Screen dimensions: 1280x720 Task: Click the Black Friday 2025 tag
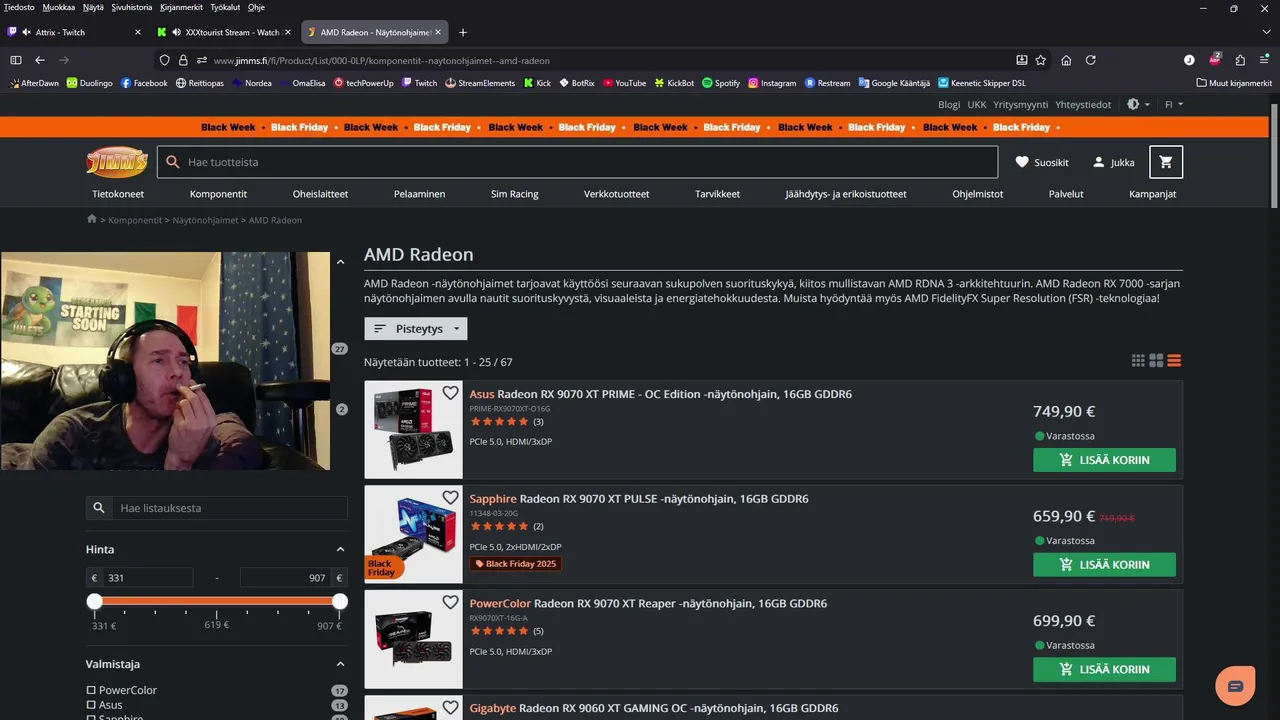pos(516,564)
